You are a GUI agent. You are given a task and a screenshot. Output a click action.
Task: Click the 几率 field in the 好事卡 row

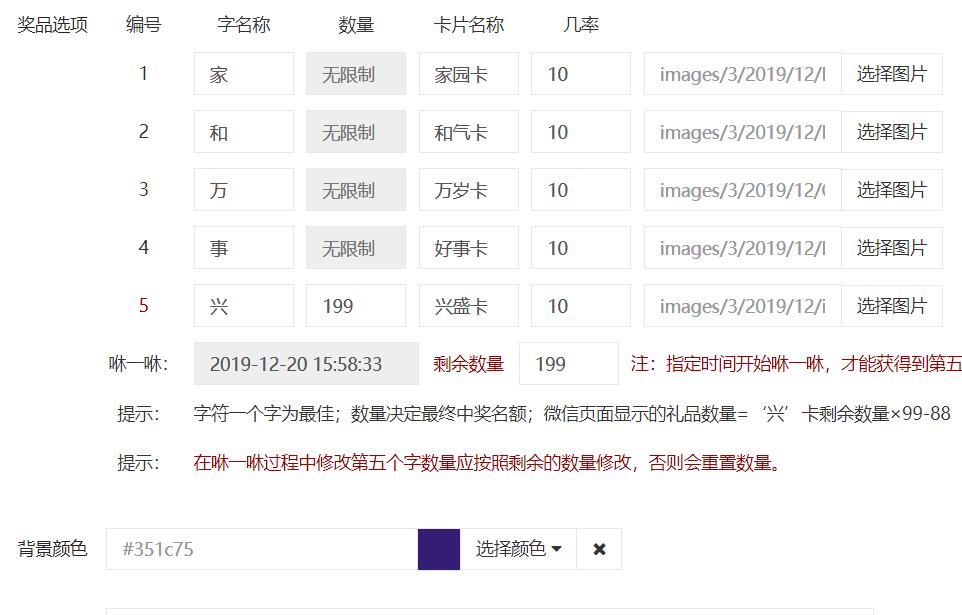pyautogui.click(x=580, y=248)
